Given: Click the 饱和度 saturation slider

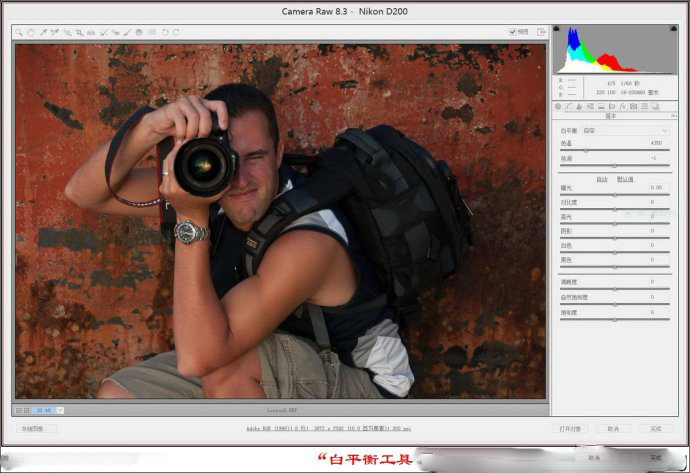Looking at the screenshot, I should (615, 320).
